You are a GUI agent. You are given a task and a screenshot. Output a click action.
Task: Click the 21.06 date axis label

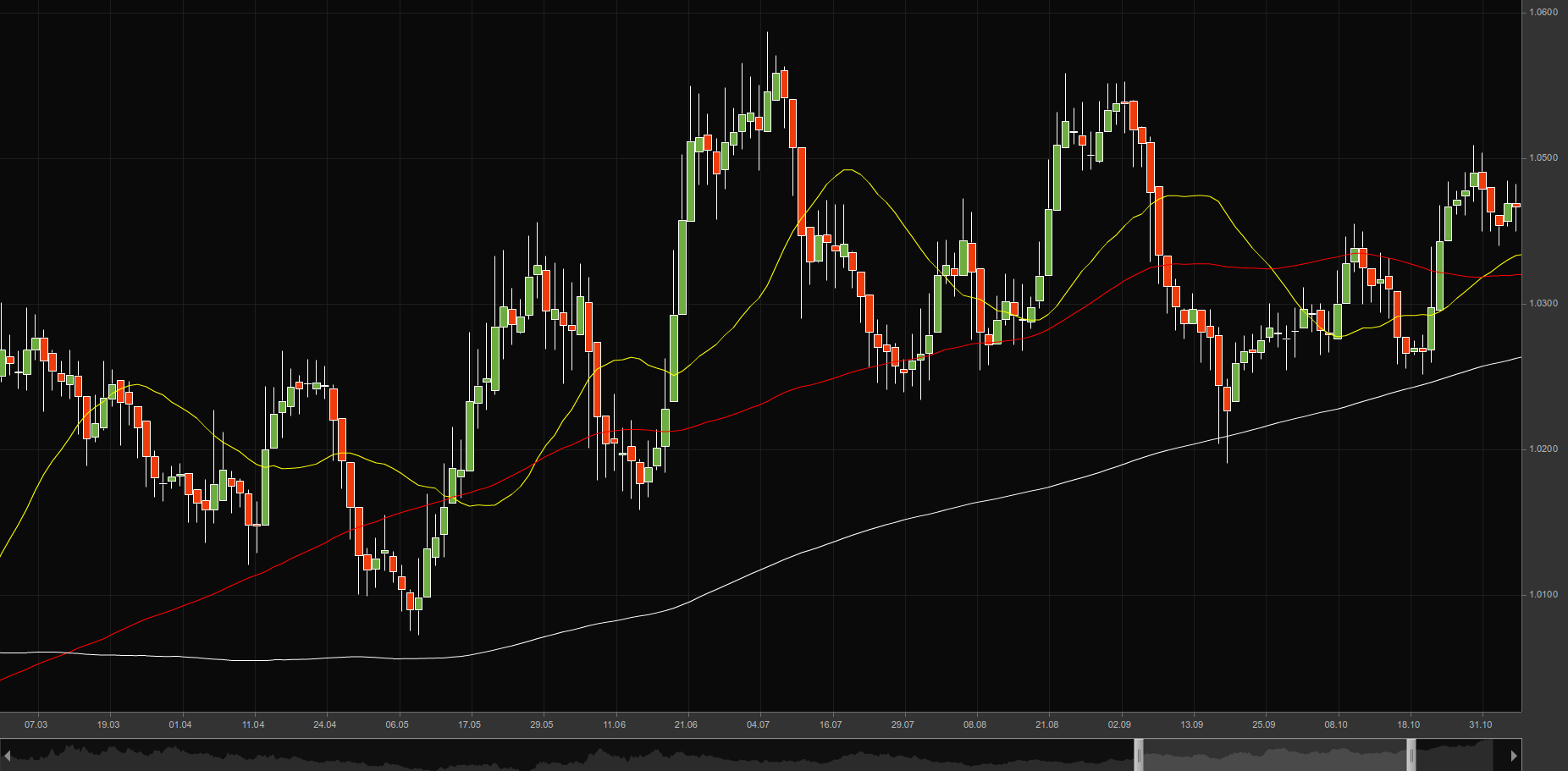(x=686, y=724)
